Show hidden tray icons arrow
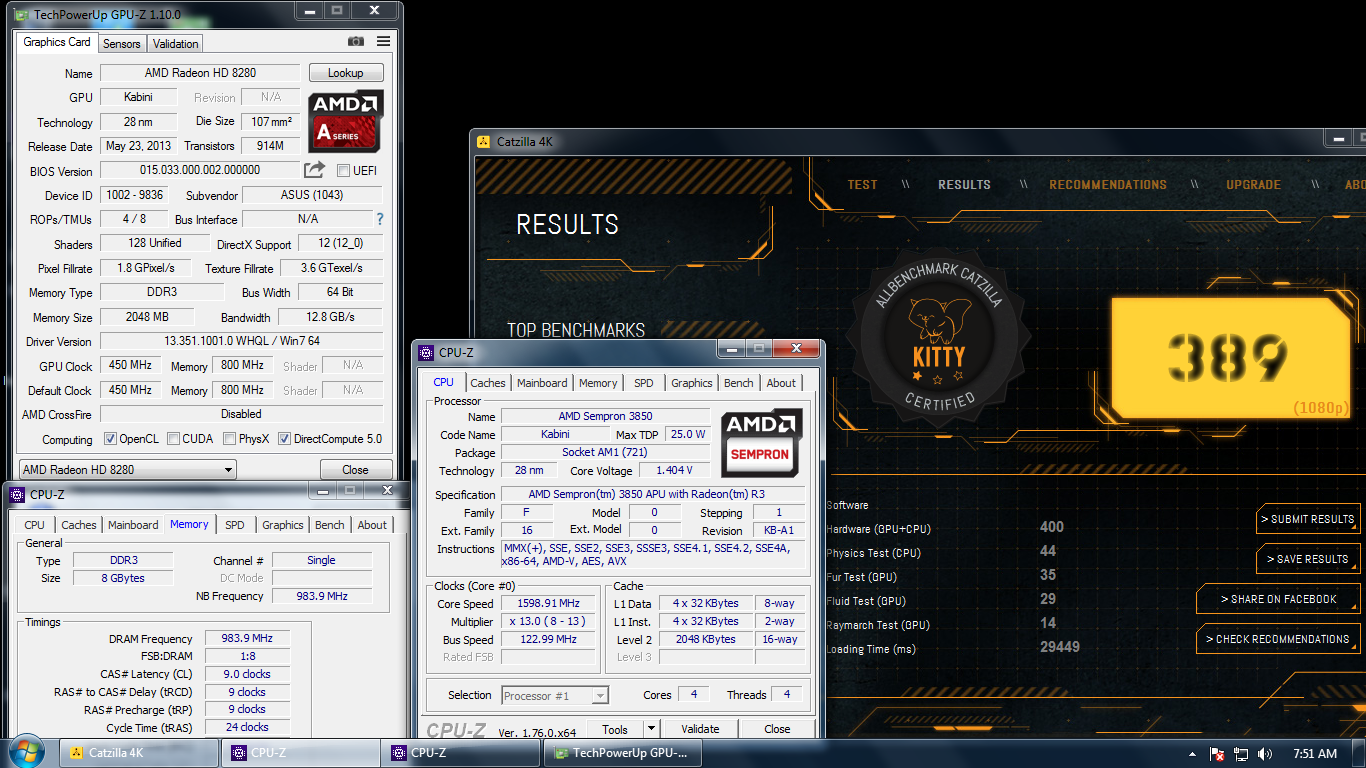 tap(1192, 754)
